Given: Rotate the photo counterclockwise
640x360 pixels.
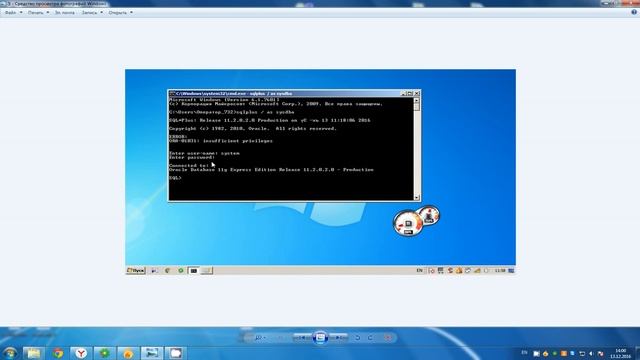Looking at the screenshot, I should (358, 338).
